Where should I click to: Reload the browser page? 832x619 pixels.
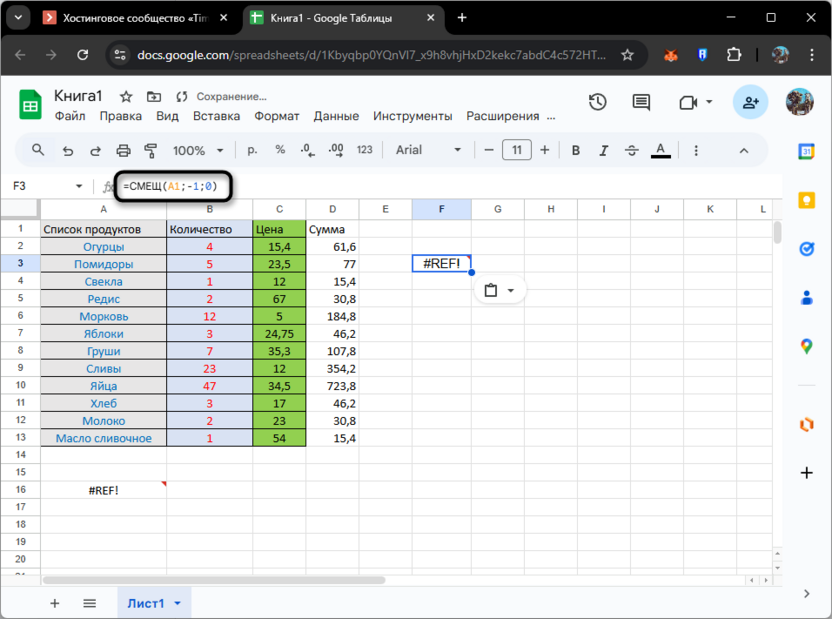(83, 55)
